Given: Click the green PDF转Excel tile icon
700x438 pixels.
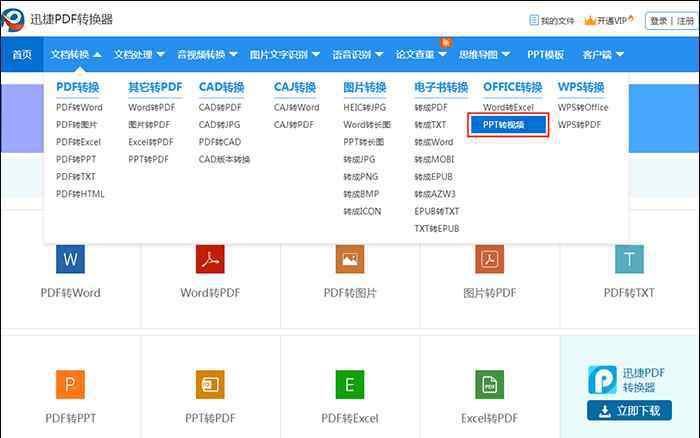Looking at the screenshot, I should pyautogui.click(x=349, y=384).
